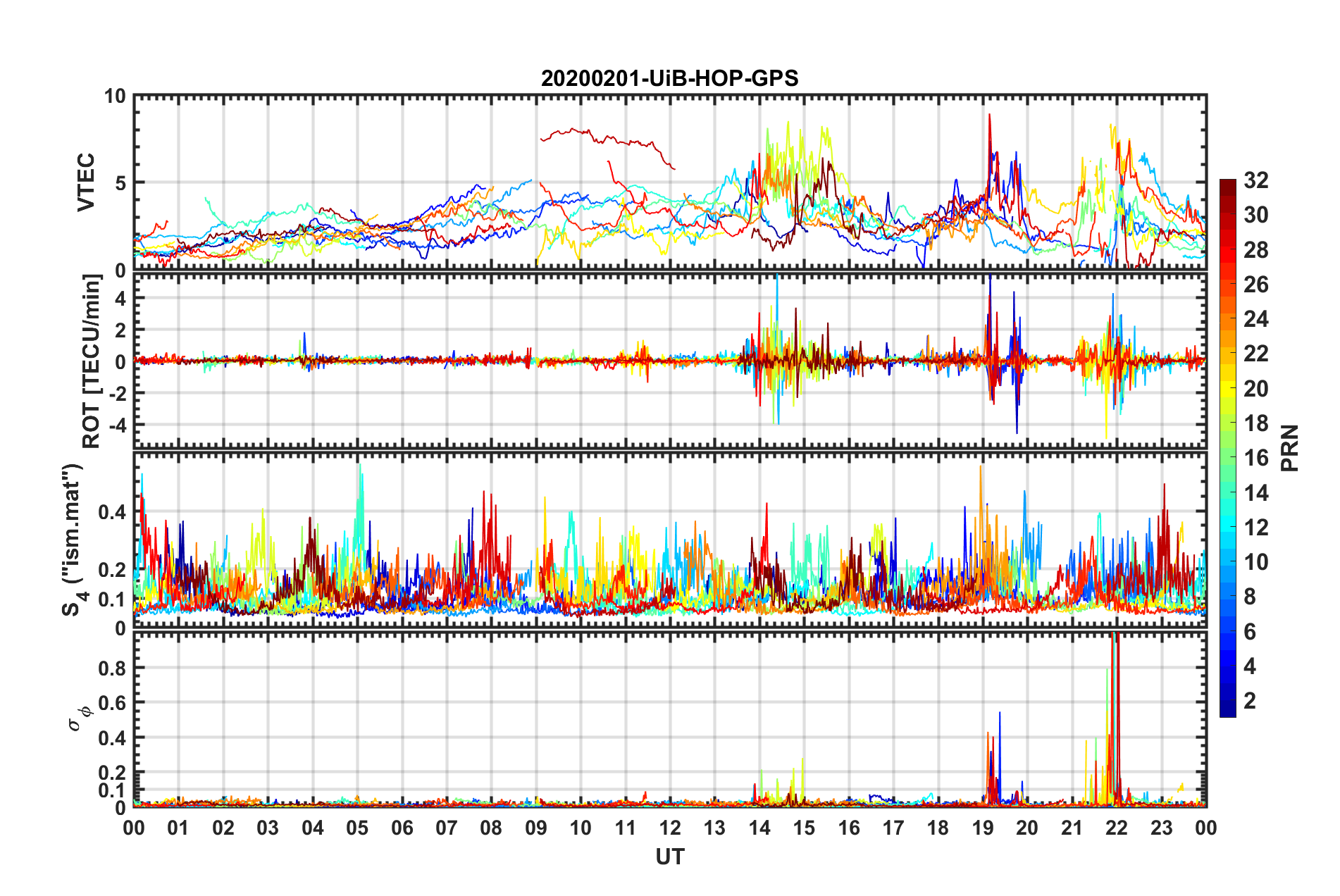The width and height of the screenshot is (1340, 896).
Task: Click the VTEC y-axis tick label 10
Action: [x=115, y=96]
